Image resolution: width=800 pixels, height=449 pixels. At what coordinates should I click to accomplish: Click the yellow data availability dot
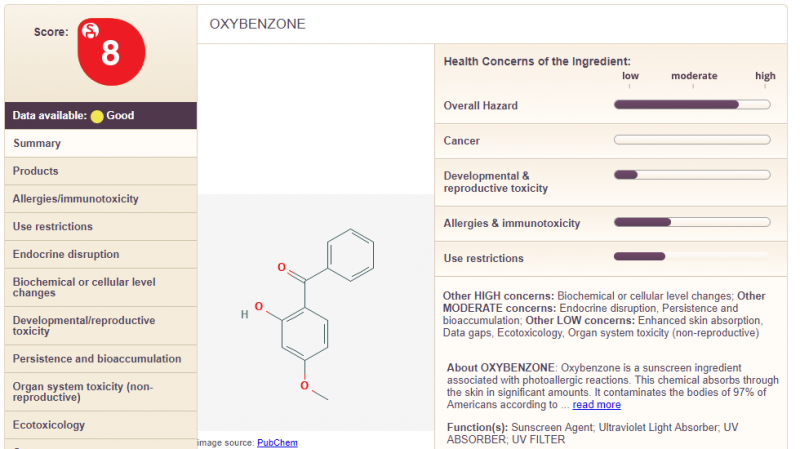(x=97, y=116)
